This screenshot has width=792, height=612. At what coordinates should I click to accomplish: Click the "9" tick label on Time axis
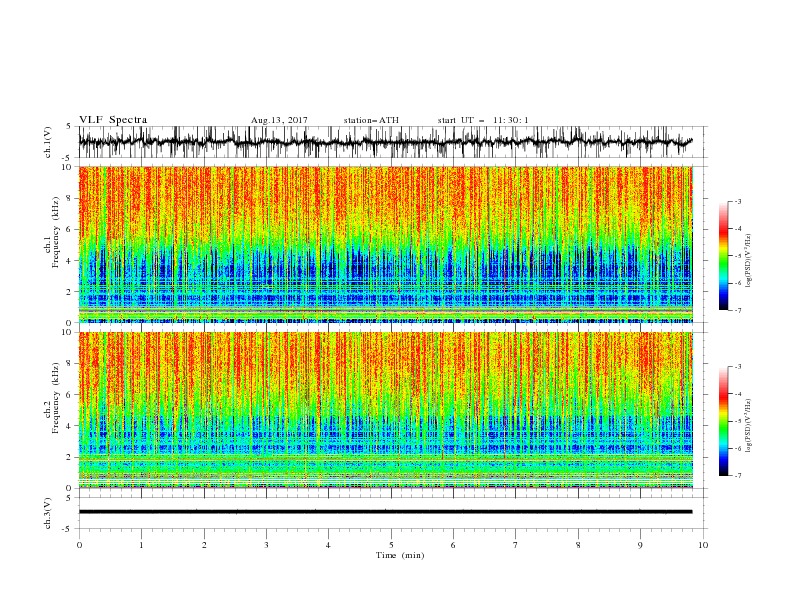point(640,545)
